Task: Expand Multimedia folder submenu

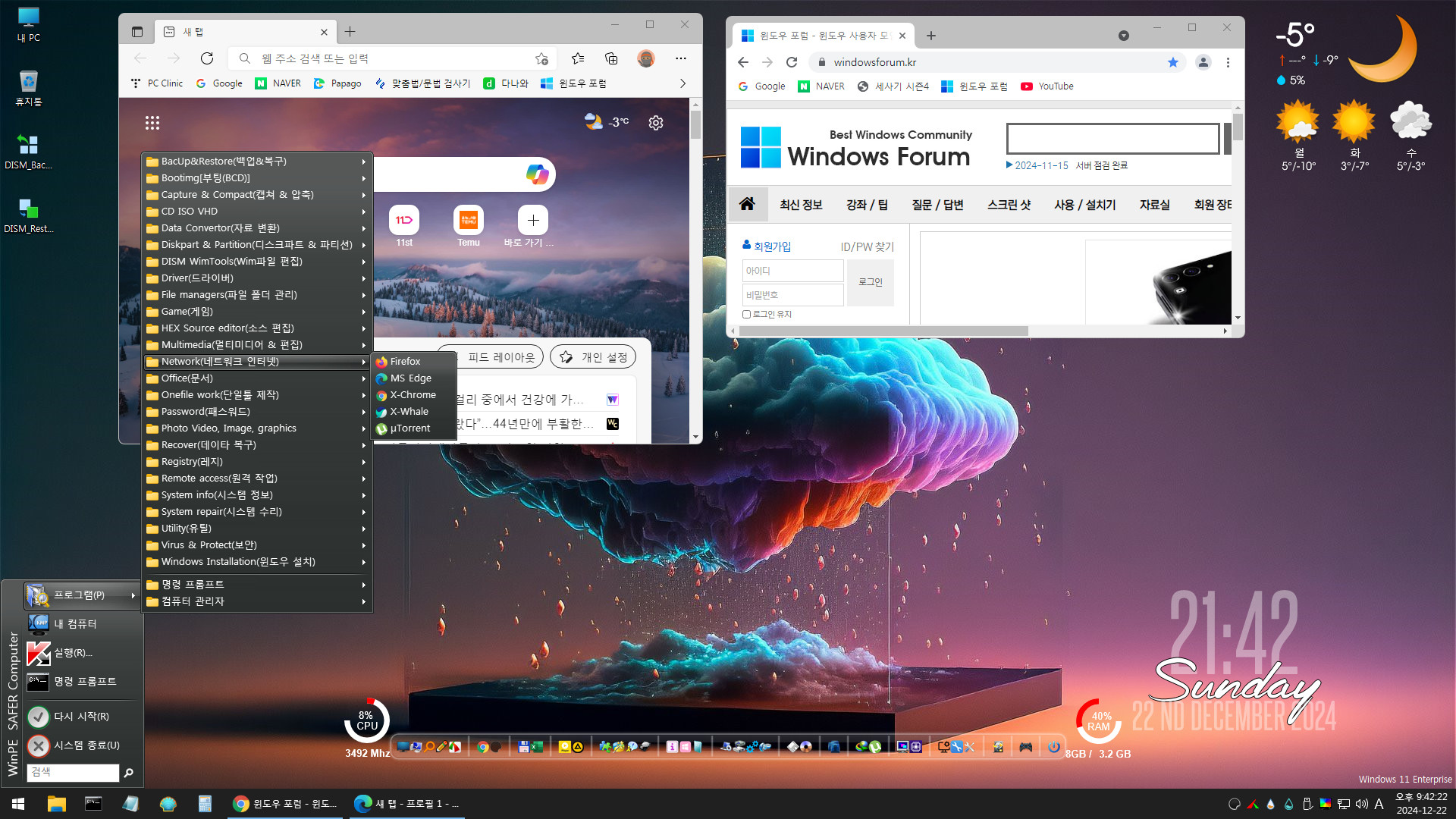Action: click(x=256, y=345)
